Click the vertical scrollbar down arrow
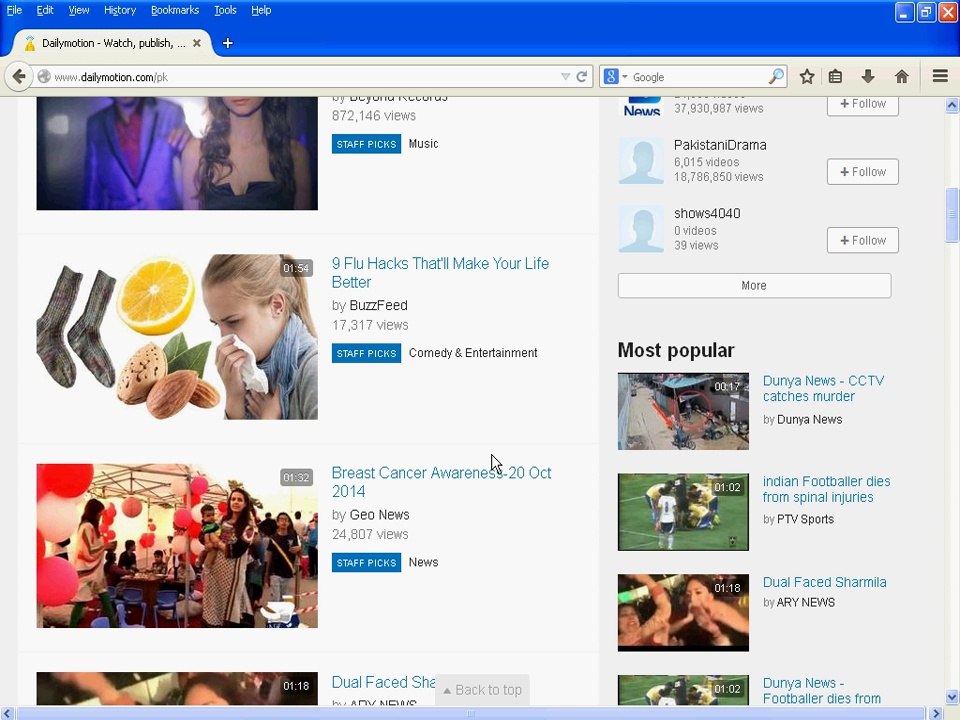The height and width of the screenshot is (720, 960). point(952,697)
